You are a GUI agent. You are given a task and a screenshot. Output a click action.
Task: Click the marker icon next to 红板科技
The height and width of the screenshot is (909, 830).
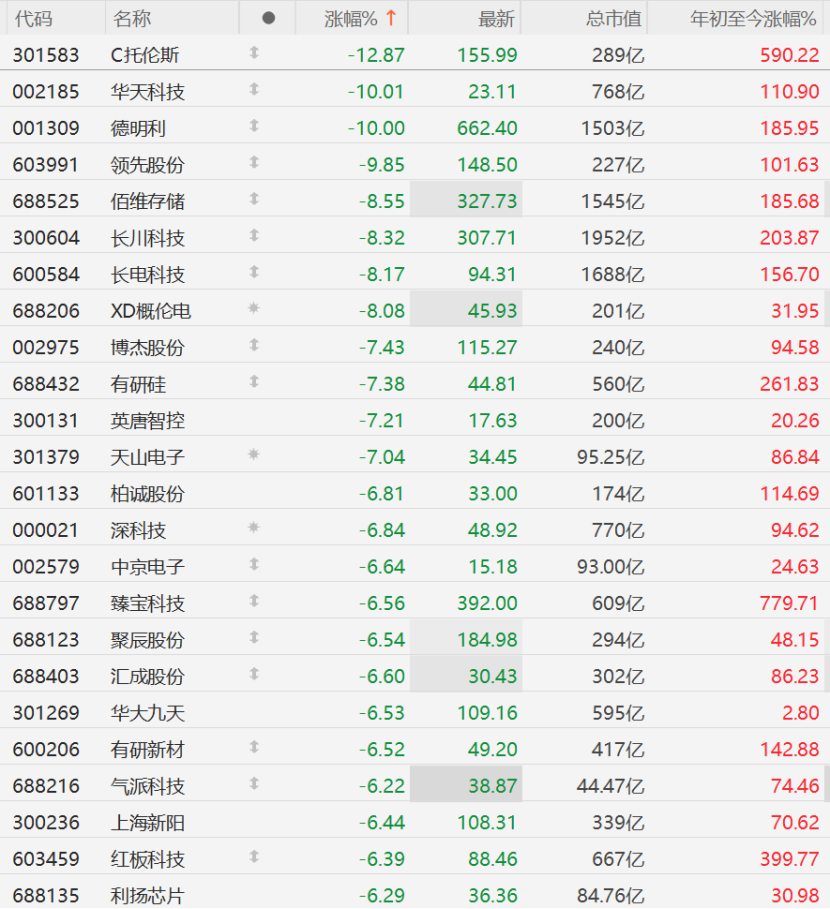pyautogui.click(x=254, y=856)
